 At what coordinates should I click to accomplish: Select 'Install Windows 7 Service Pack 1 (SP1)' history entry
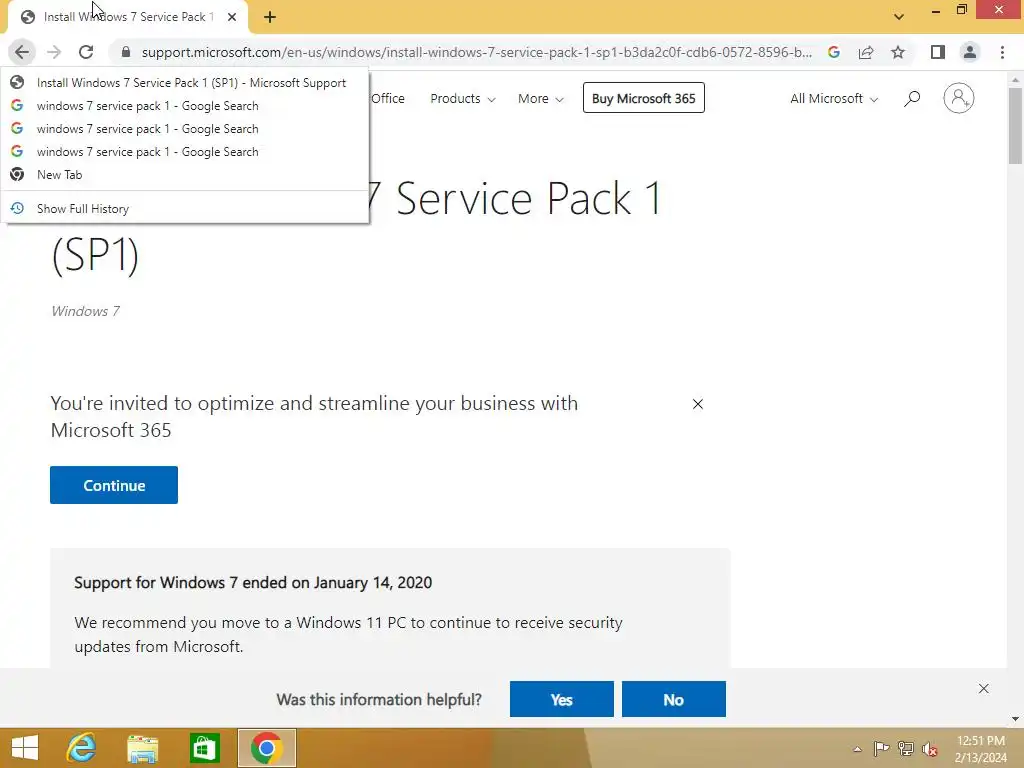(185, 83)
